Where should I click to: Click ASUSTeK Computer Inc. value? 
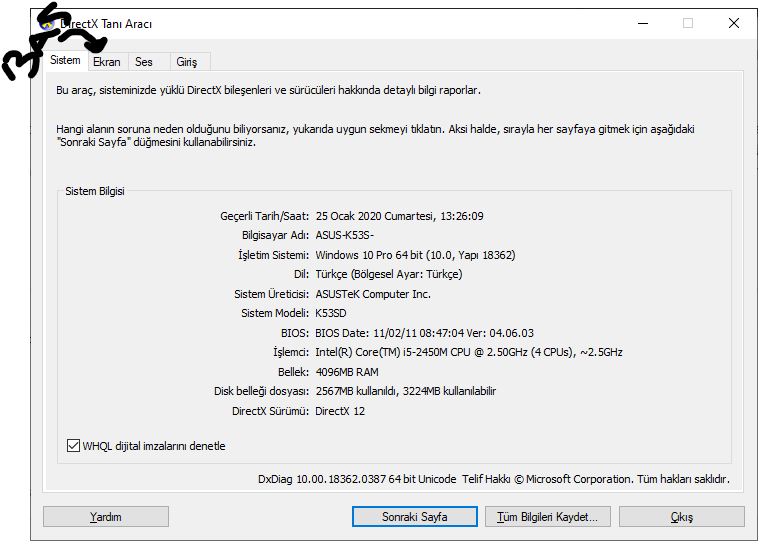pos(373,294)
